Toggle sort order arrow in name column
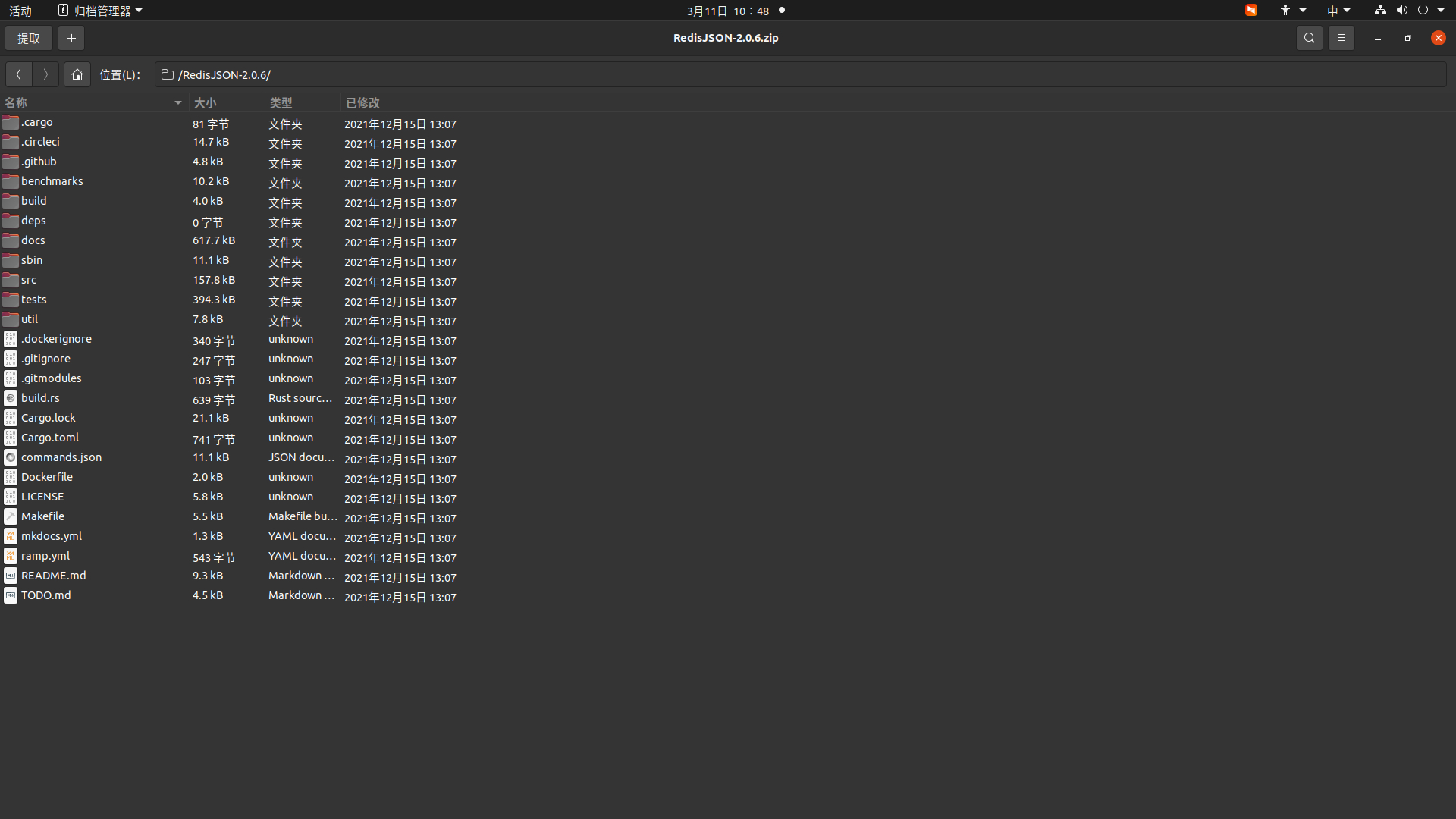 (178, 102)
